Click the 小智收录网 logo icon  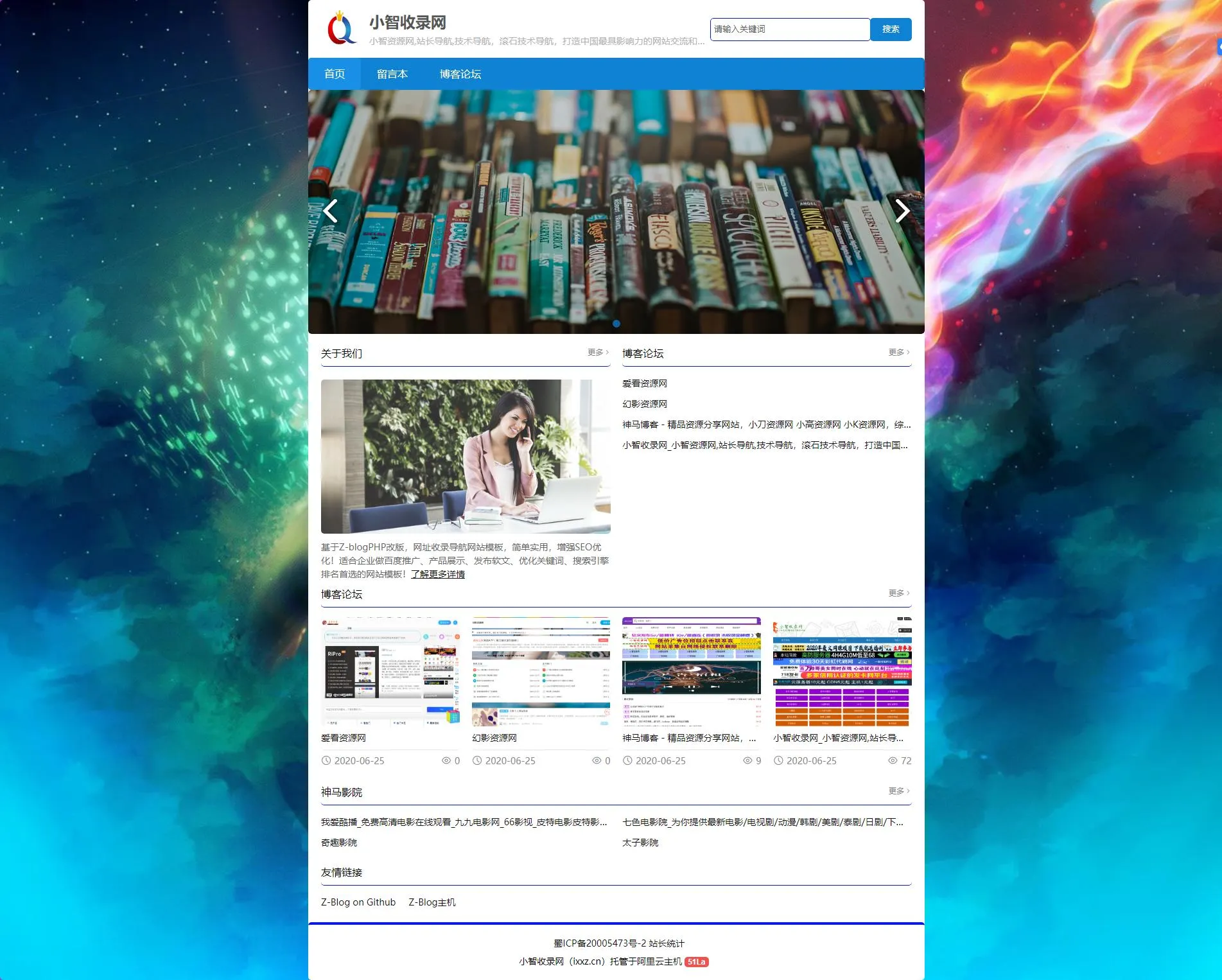point(341,29)
